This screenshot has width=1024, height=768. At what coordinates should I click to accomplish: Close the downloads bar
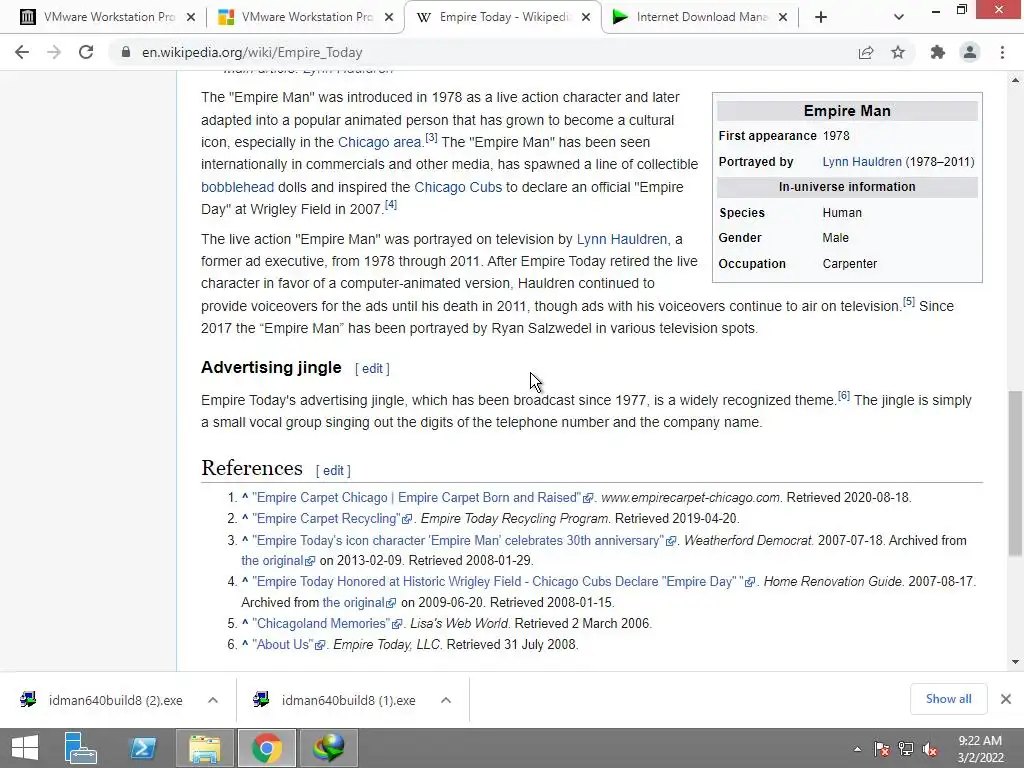pyautogui.click(x=1006, y=699)
